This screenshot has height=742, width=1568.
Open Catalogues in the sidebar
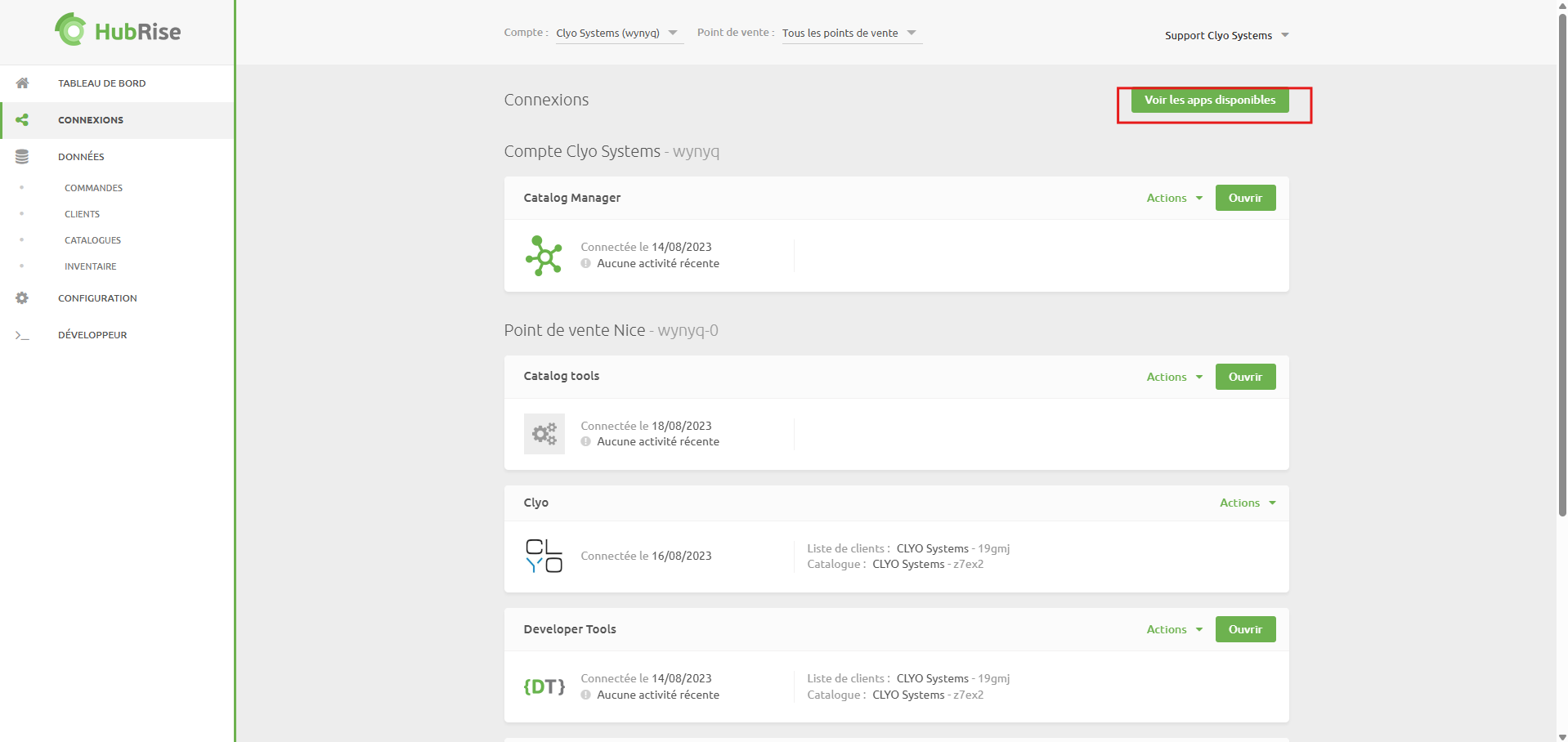(92, 240)
